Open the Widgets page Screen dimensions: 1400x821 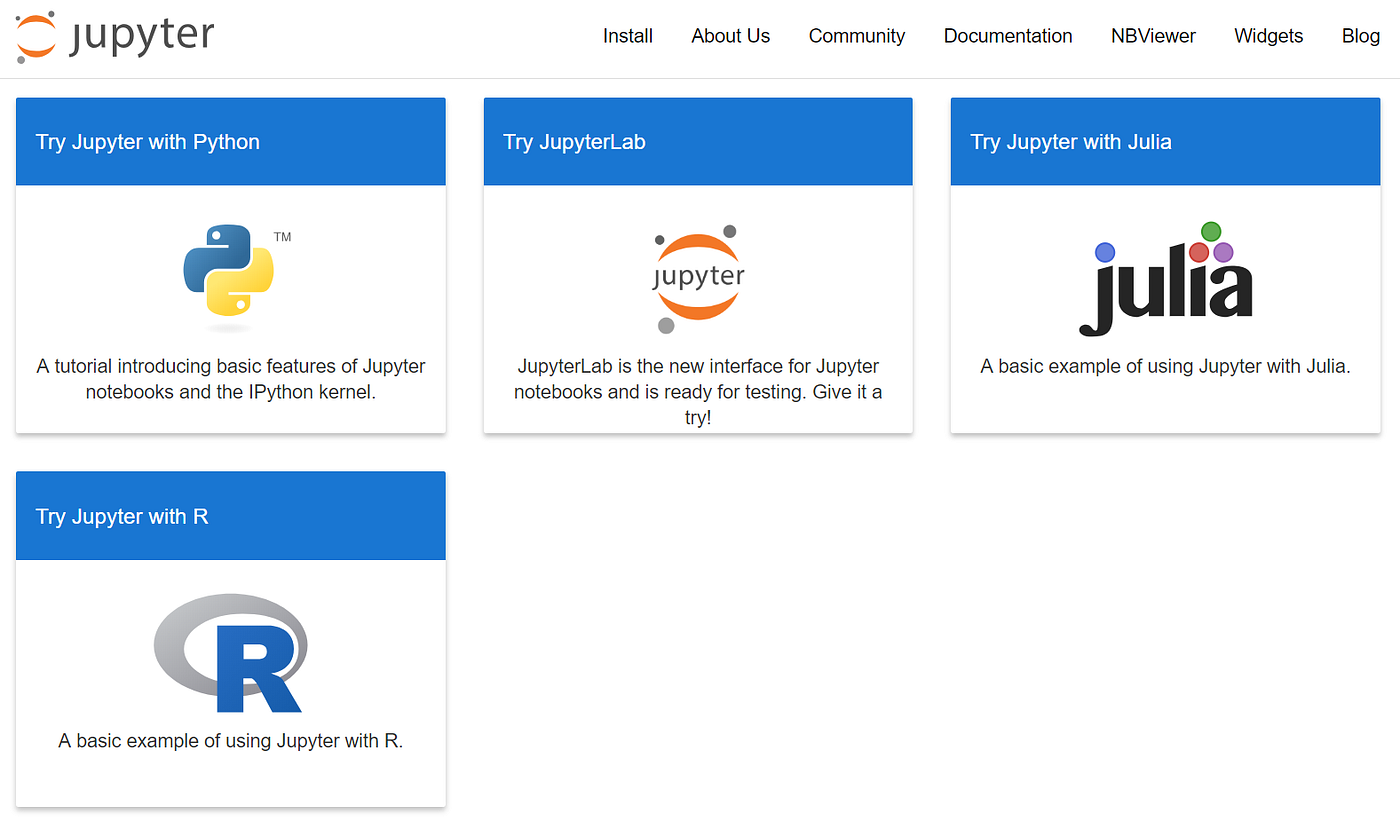coord(1268,36)
